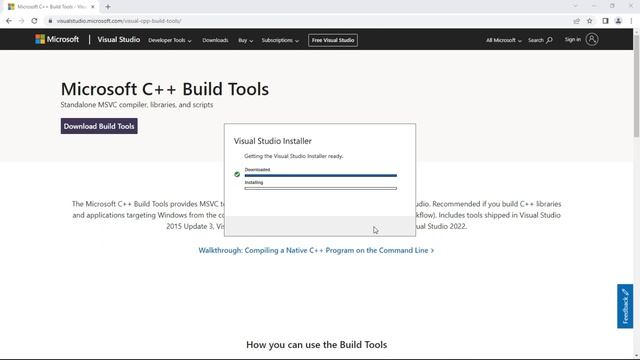Open the tab search chevron in title bar
Viewport: 640px width, 360px height.
point(575,6)
